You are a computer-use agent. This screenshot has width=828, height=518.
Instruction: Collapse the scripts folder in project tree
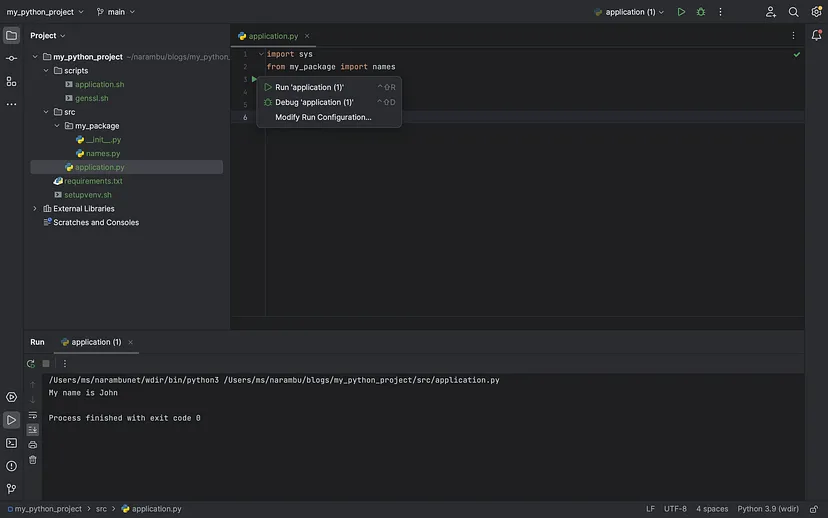click(x=46, y=70)
